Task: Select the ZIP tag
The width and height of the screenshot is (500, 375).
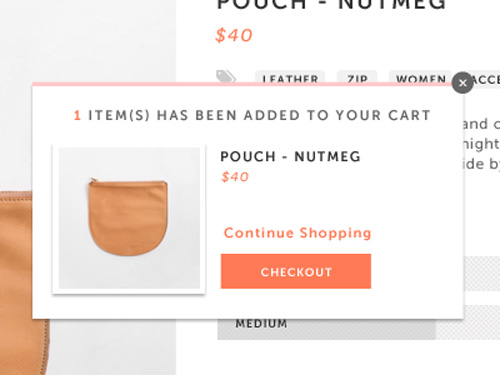Action: (x=357, y=77)
